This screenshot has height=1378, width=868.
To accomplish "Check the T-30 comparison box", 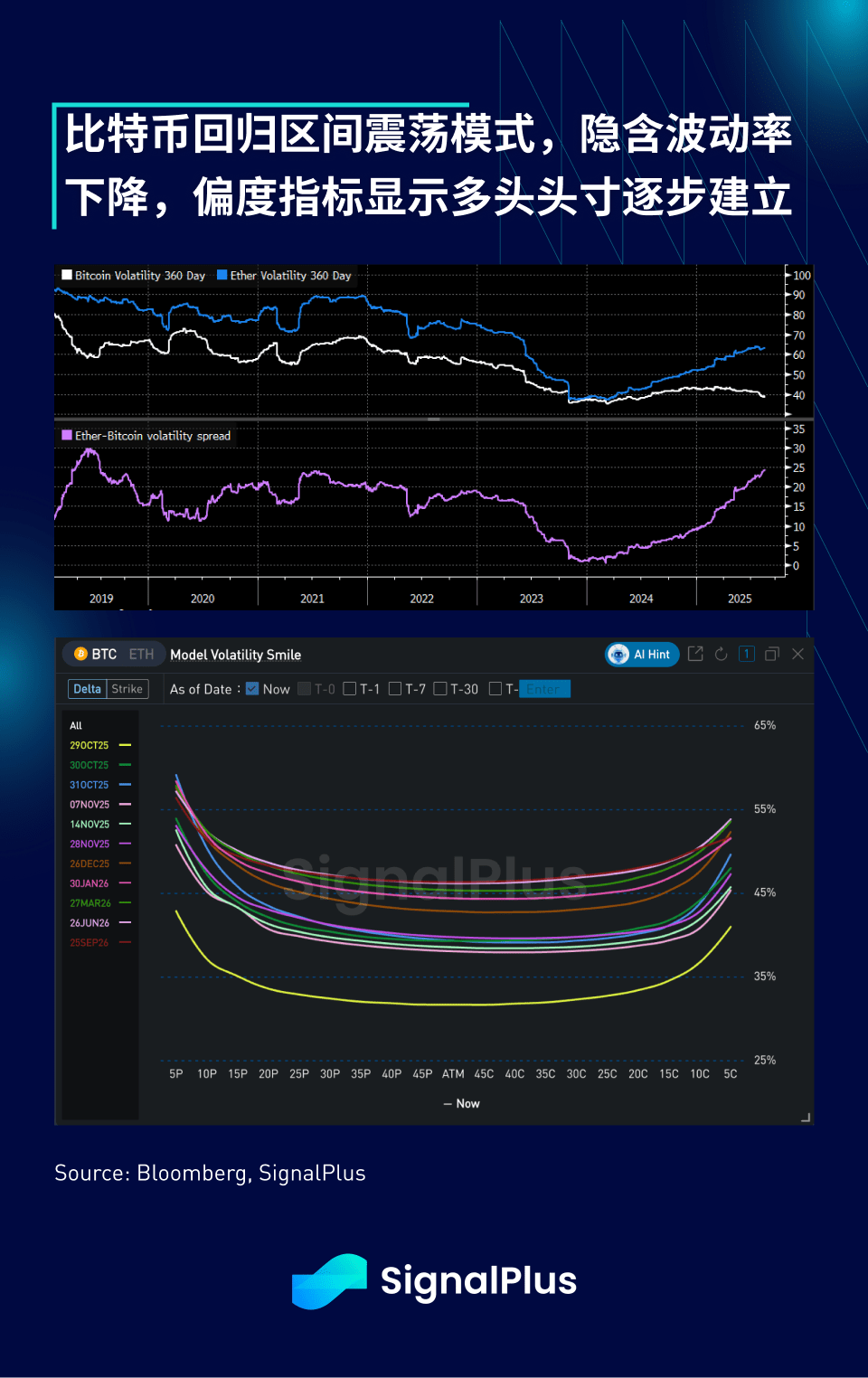I will pos(440,689).
